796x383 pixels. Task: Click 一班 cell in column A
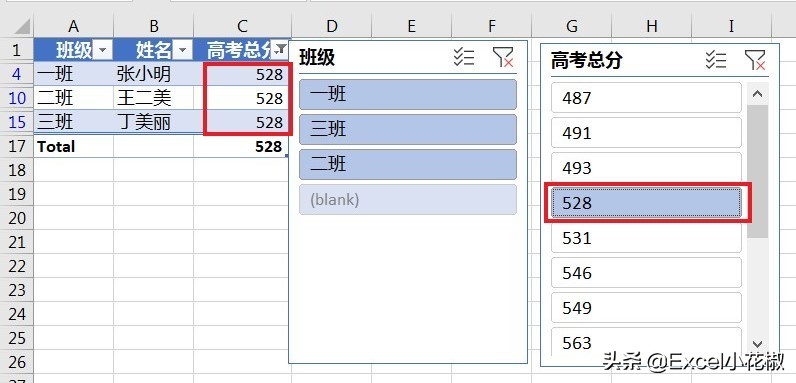click(74, 74)
